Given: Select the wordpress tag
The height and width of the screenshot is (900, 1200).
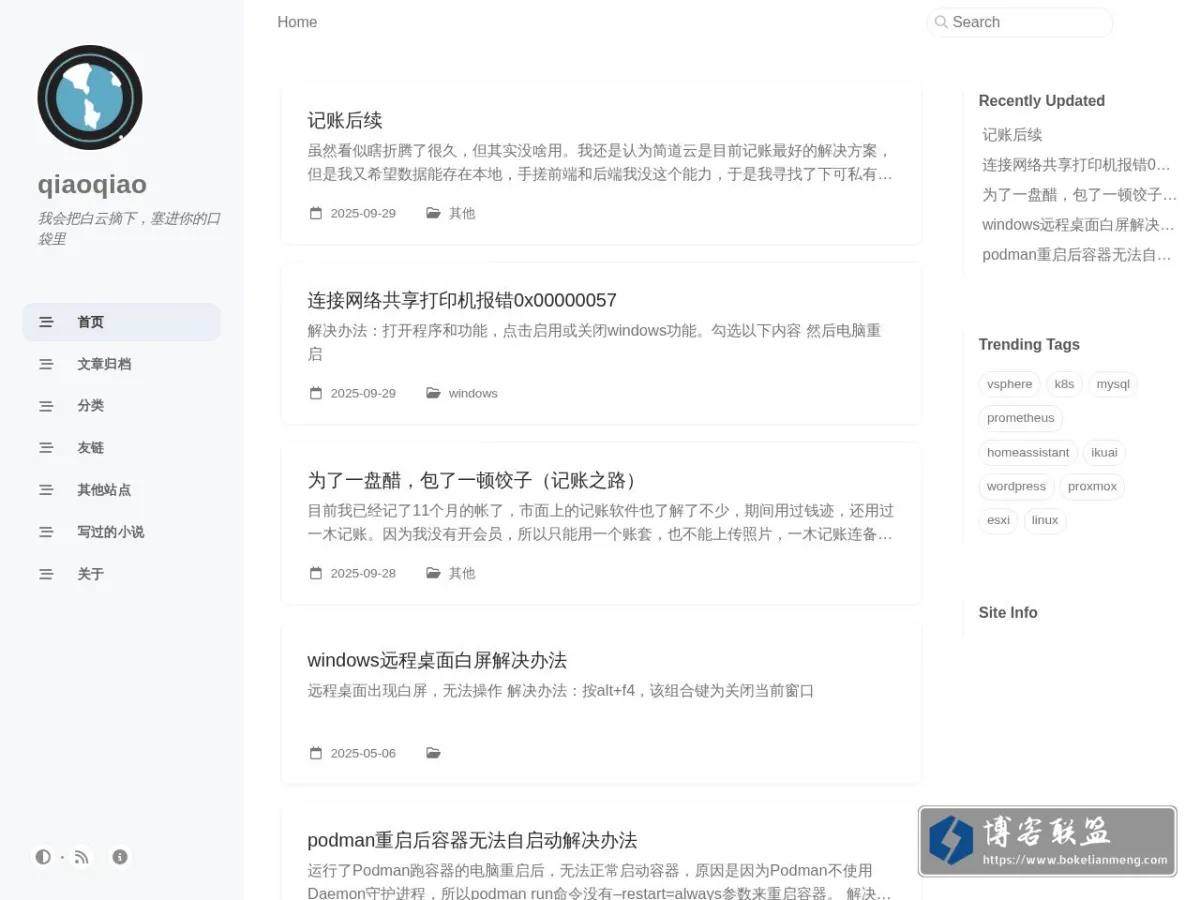Looking at the screenshot, I should pos(1016,486).
